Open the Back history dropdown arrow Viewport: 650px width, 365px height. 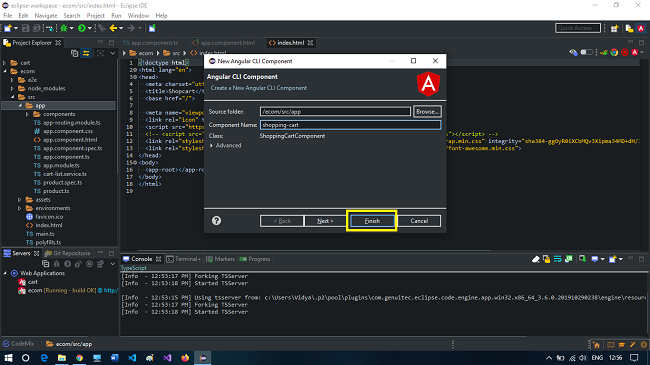[x=121, y=28]
